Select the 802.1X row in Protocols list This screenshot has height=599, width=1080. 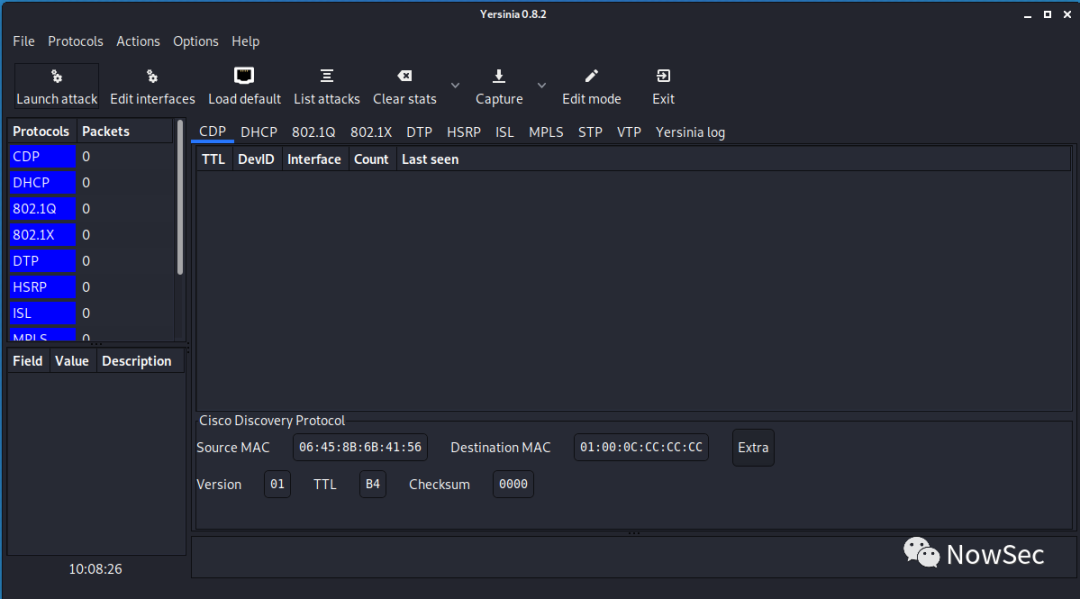90,235
